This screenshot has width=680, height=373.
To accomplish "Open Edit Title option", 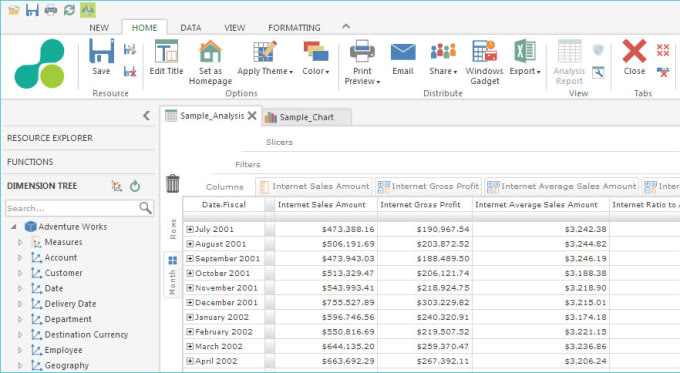I will tap(166, 57).
